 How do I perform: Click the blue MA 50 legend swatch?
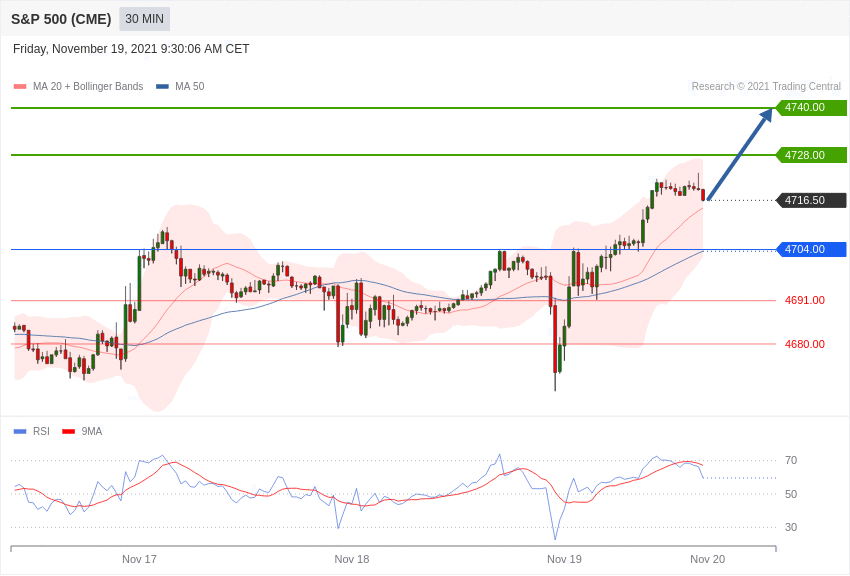click(162, 87)
